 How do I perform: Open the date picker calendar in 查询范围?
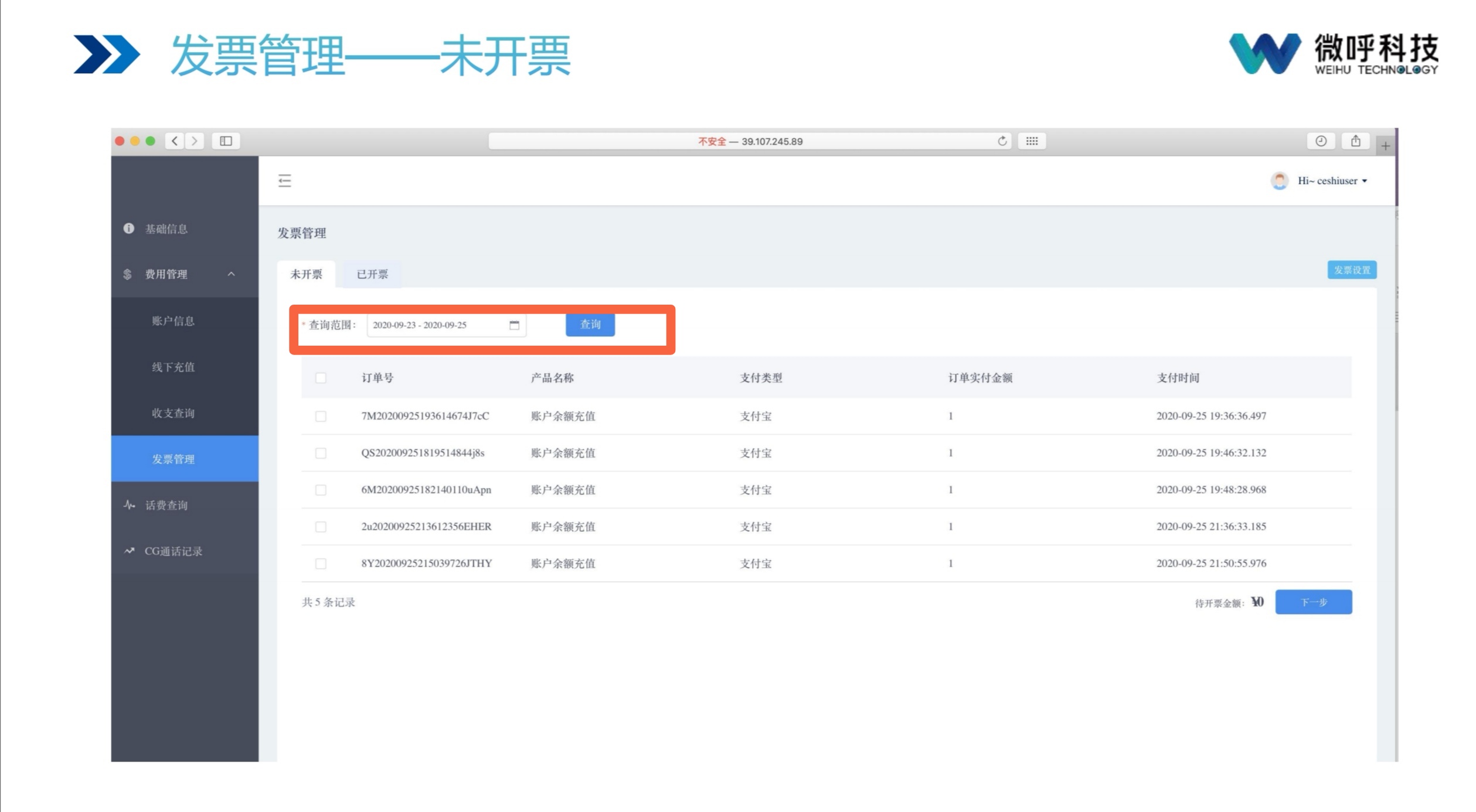[514, 325]
